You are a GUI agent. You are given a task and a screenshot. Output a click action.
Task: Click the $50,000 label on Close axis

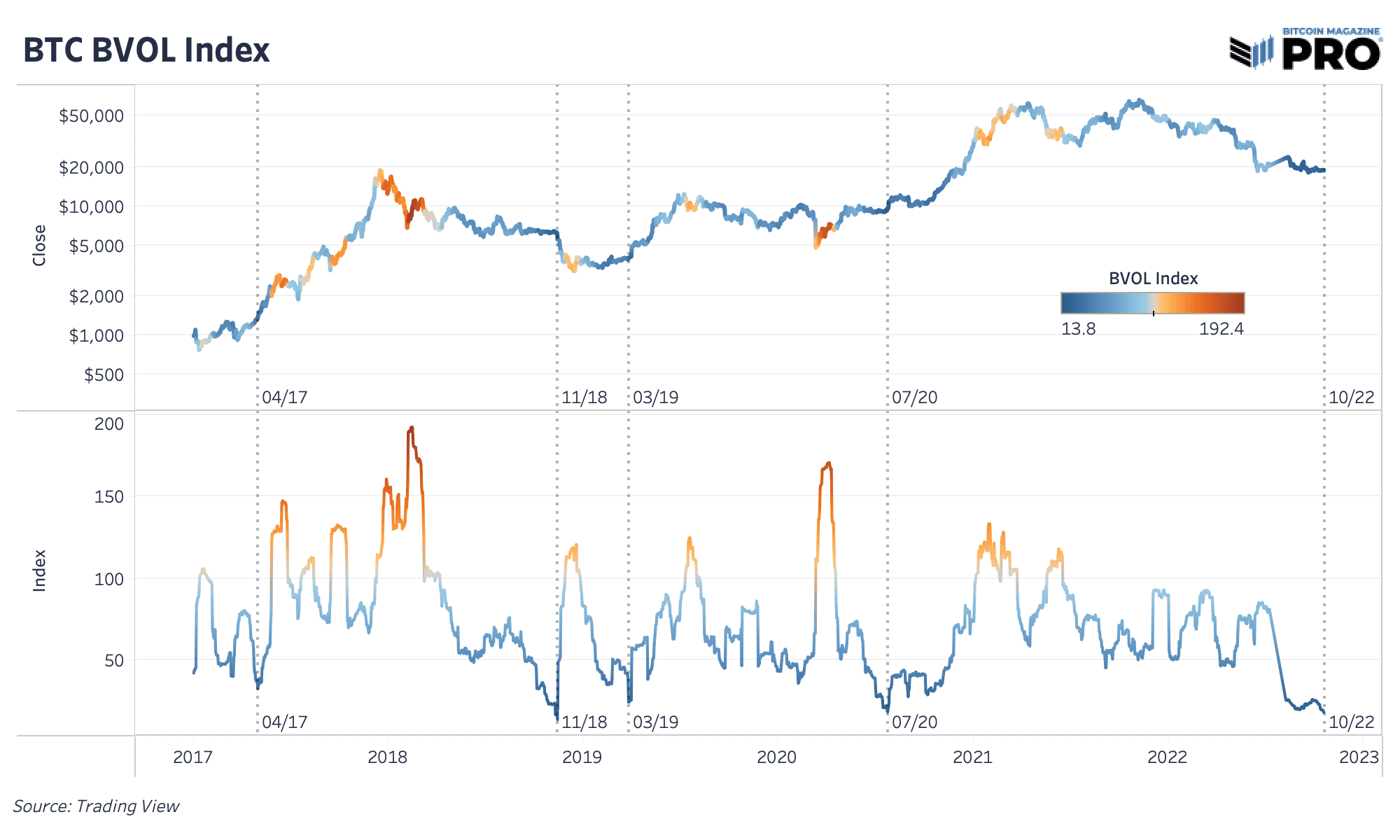pos(91,115)
